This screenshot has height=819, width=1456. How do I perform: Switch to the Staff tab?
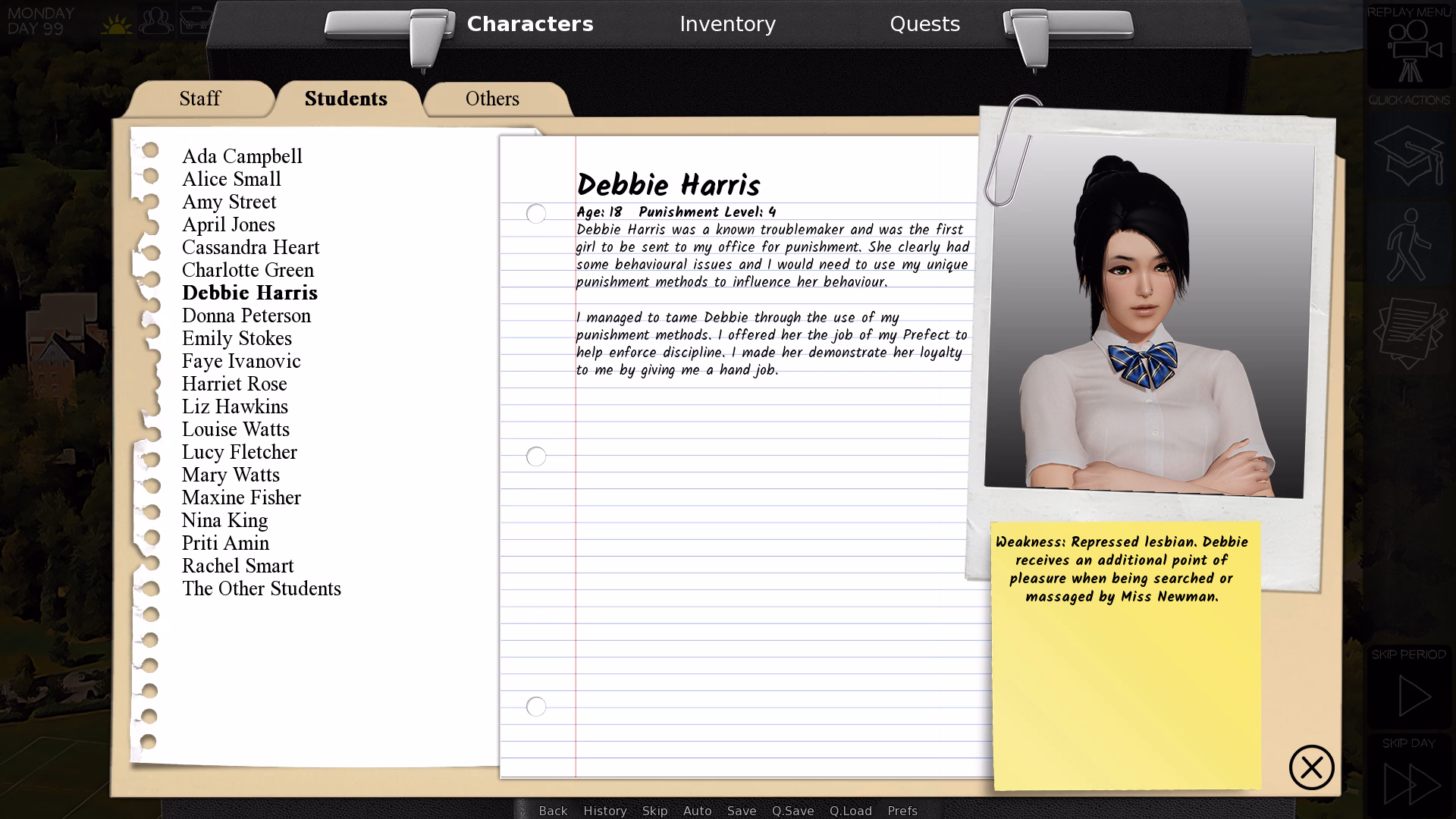pos(199,99)
